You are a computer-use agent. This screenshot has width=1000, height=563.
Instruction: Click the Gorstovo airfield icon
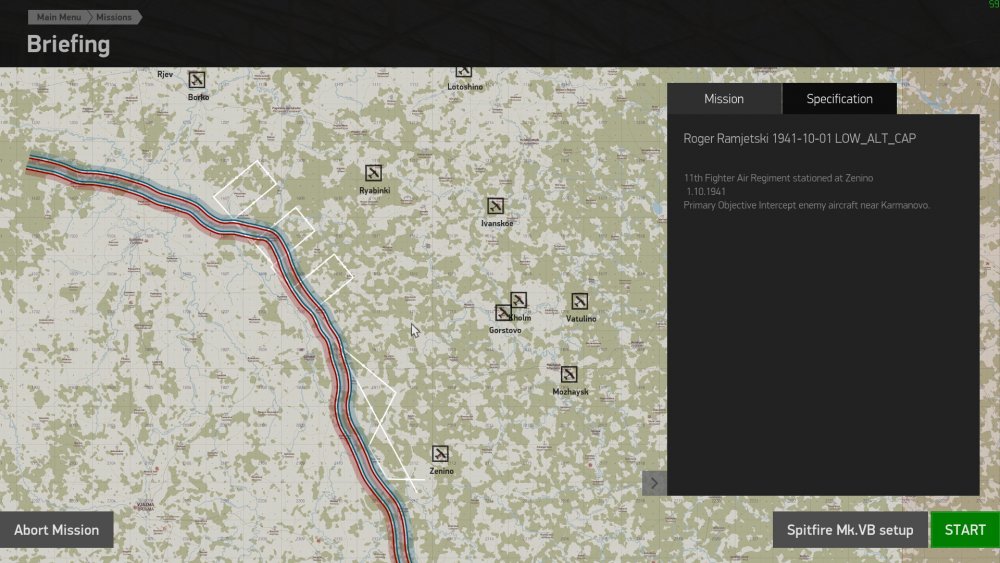pyautogui.click(x=503, y=312)
